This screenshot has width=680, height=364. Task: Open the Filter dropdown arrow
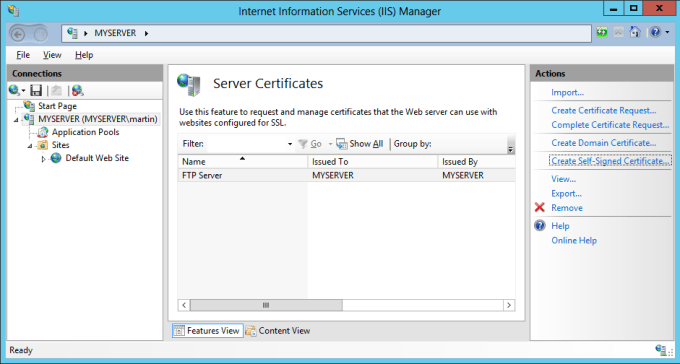[290, 144]
